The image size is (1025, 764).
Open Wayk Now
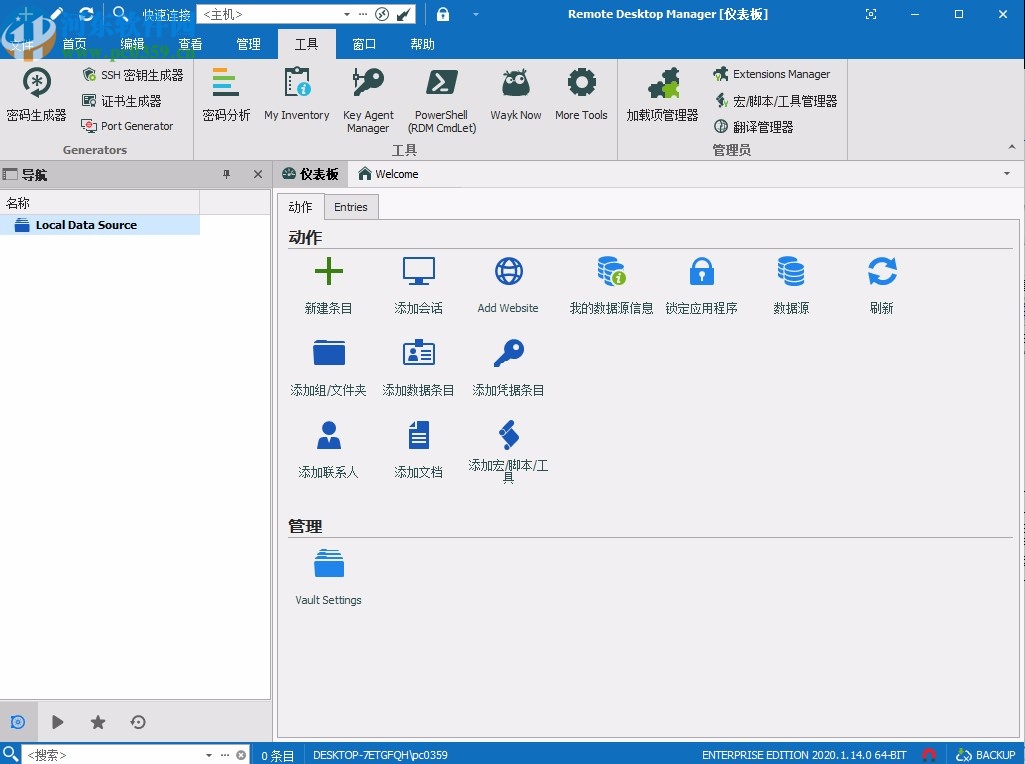(x=515, y=90)
